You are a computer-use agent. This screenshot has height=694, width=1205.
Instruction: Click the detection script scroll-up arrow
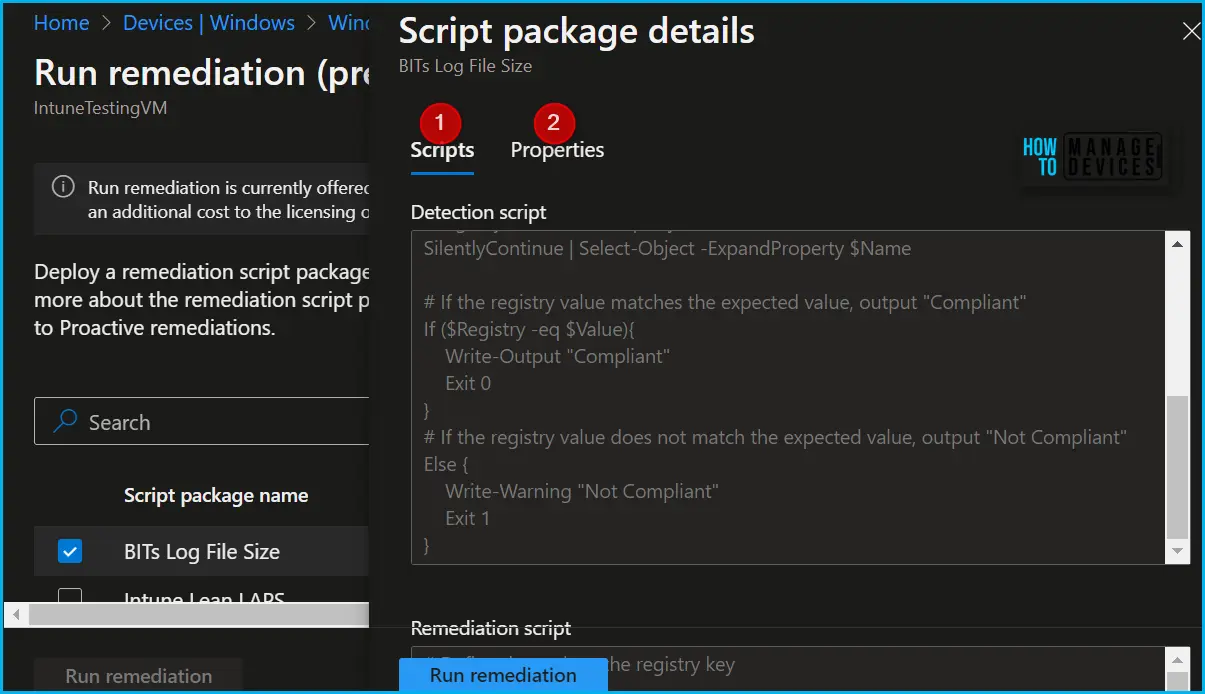coord(1178,244)
